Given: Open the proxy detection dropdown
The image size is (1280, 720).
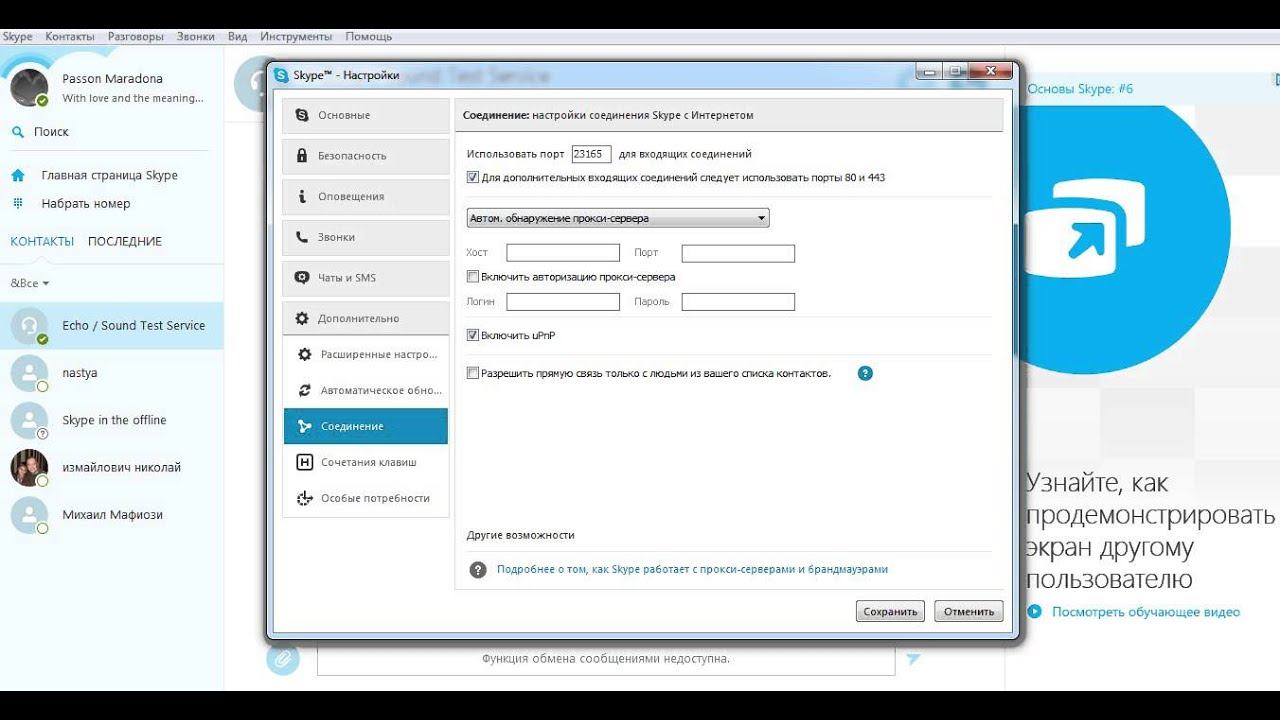Looking at the screenshot, I should (x=618, y=218).
